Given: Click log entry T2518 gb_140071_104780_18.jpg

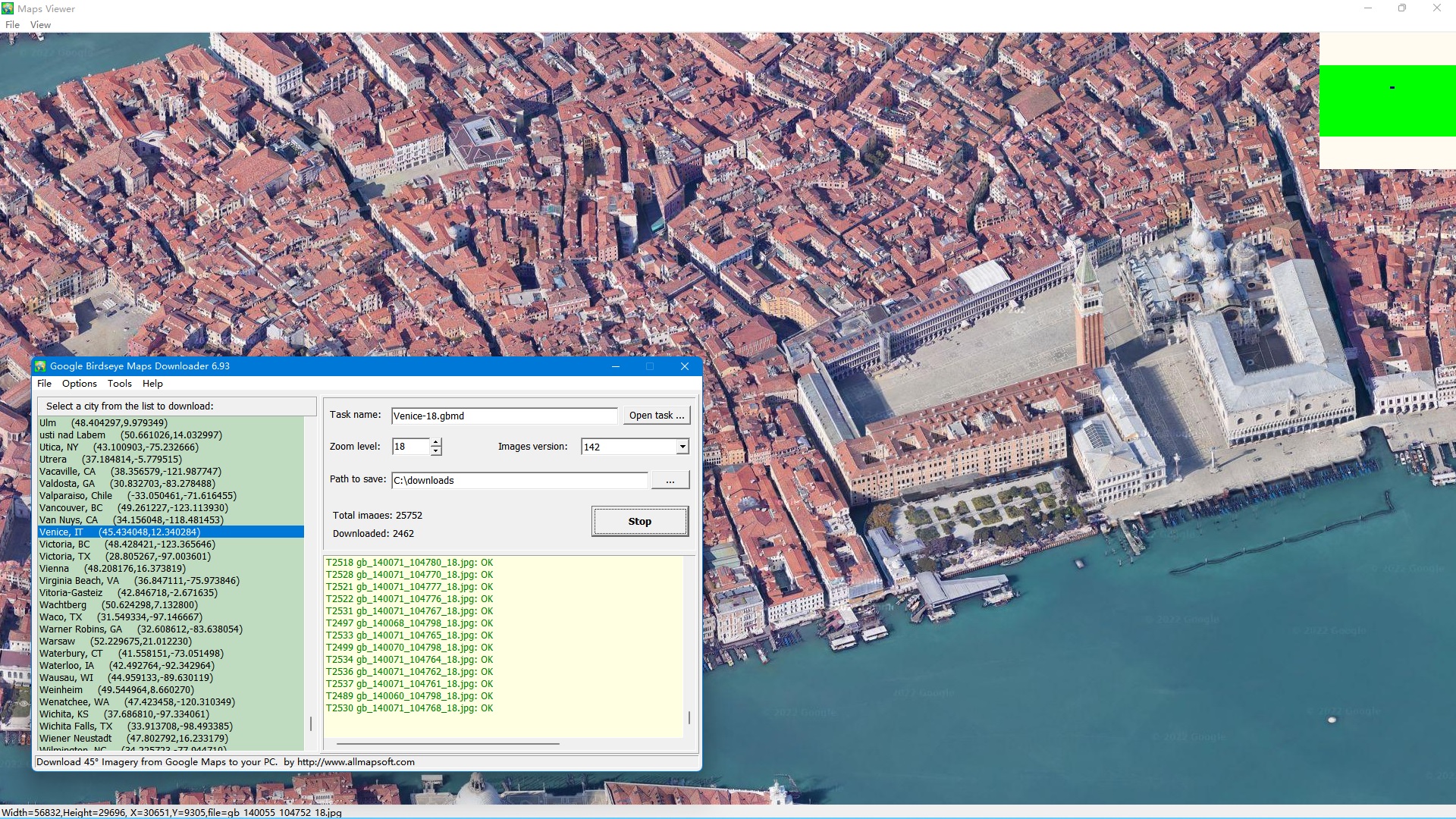Looking at the screenshot, I should click(x=409, y=563).
